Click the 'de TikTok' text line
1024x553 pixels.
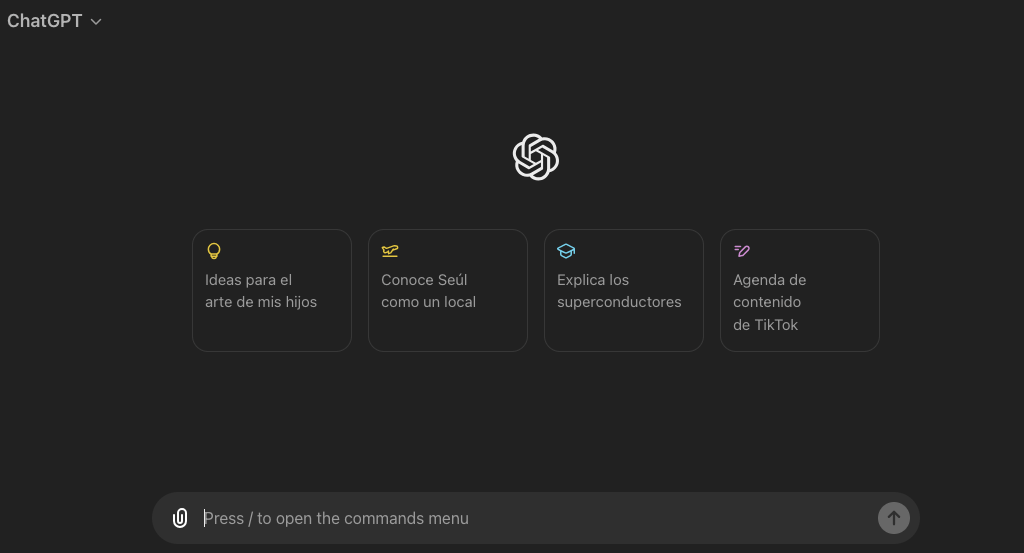(x=765, y=324)
